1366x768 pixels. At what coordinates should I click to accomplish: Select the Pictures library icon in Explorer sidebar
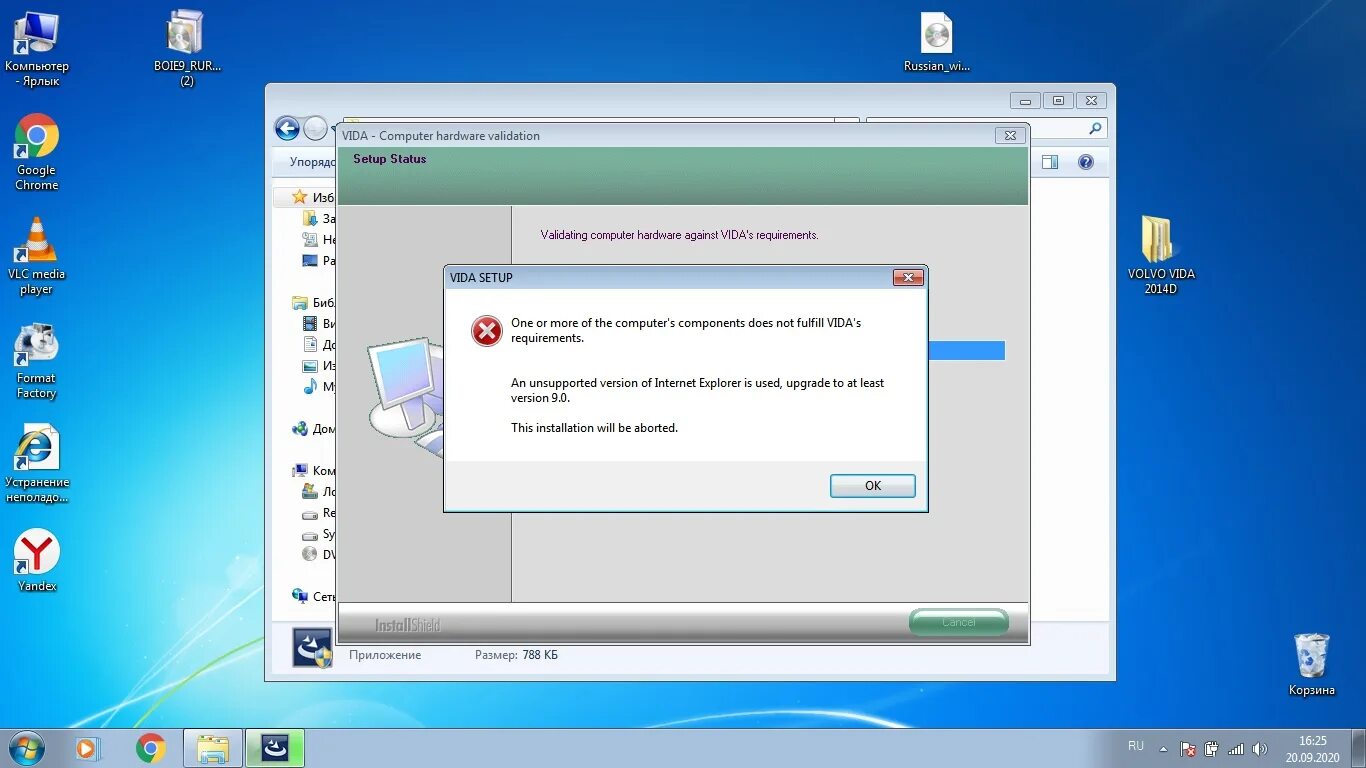pos(310,365)
